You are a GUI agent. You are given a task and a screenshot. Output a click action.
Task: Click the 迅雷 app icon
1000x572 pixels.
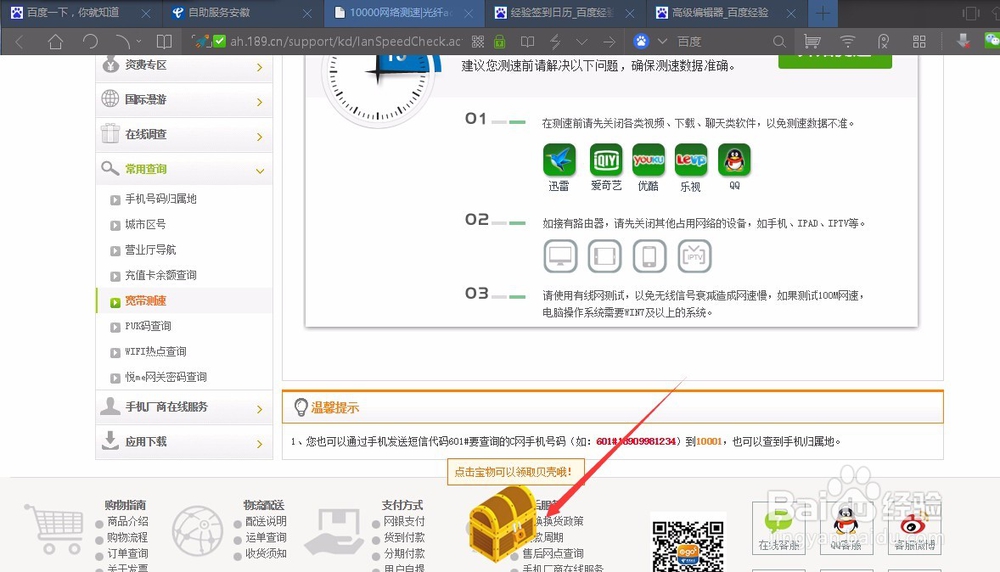[559, 159]
